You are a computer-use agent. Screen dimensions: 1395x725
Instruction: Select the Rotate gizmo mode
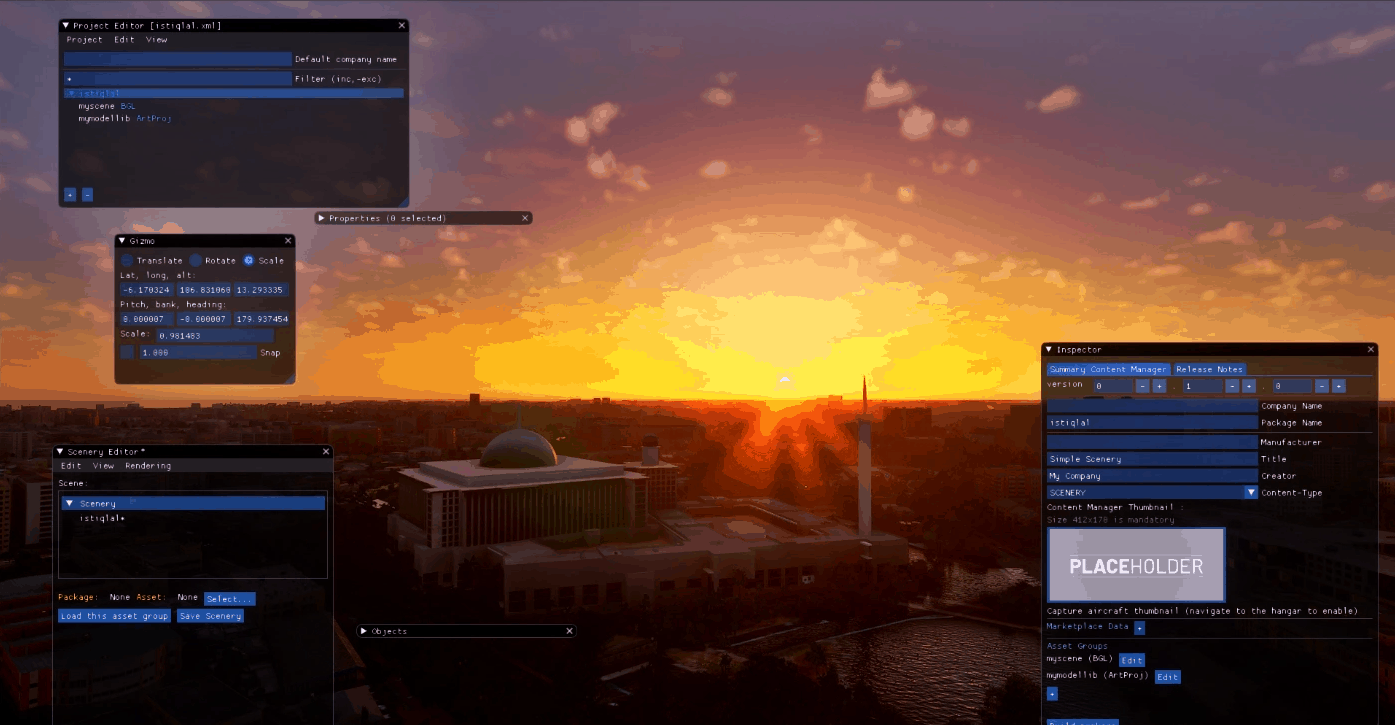(x=196, y=261)
